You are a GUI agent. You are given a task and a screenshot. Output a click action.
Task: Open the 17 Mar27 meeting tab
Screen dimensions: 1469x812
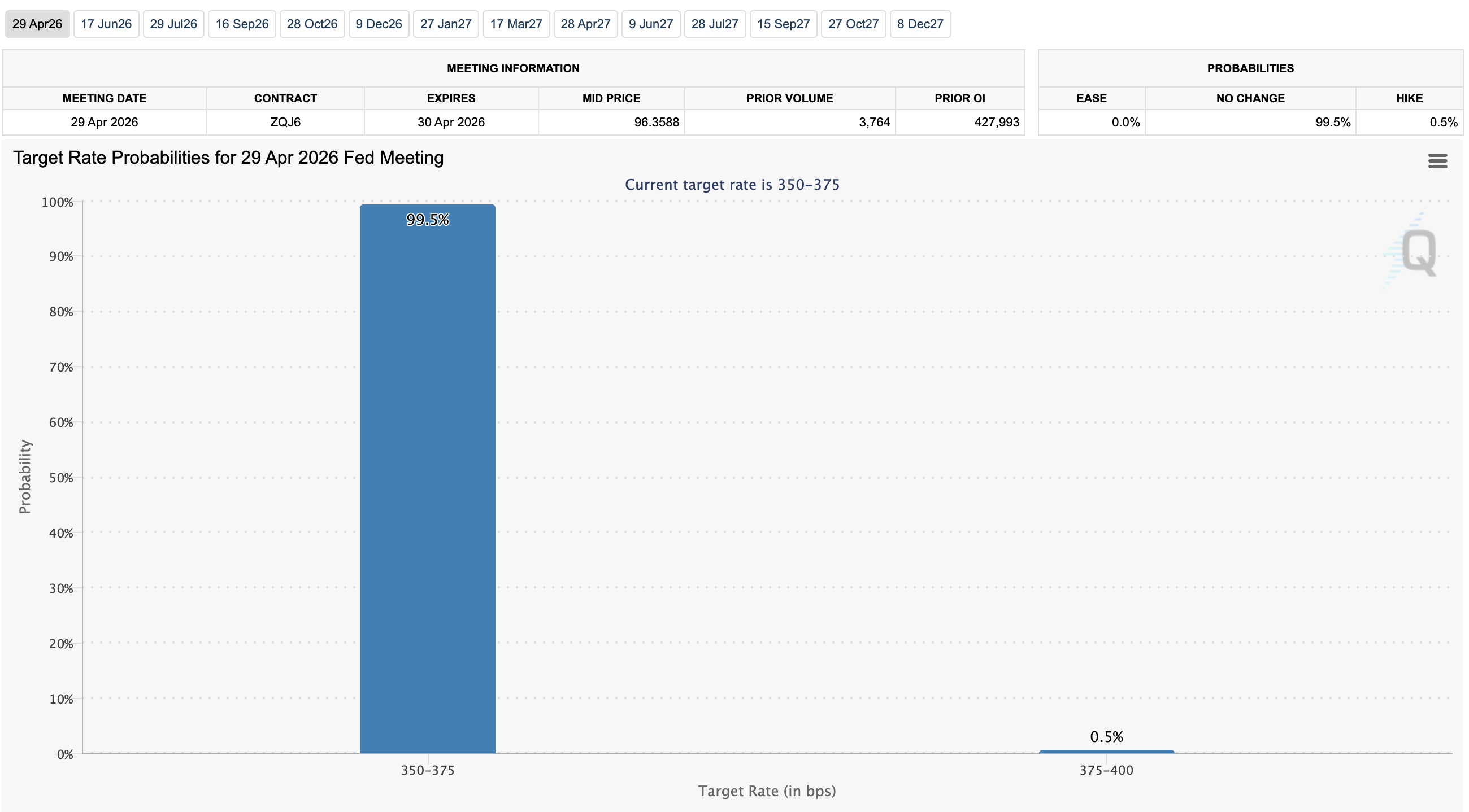tap(515, 24)
